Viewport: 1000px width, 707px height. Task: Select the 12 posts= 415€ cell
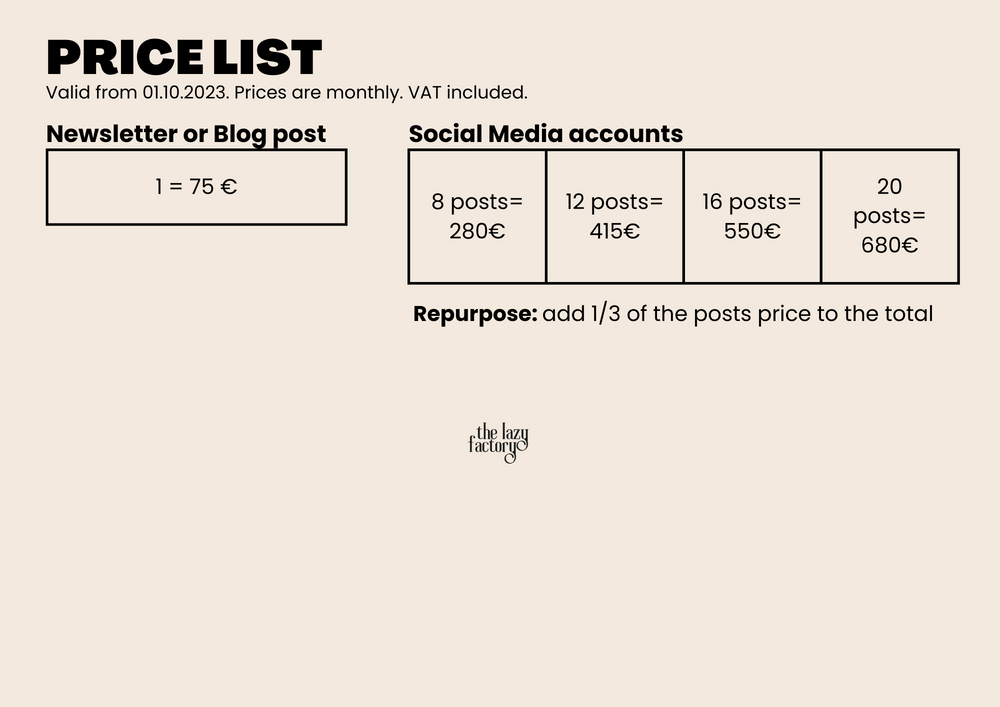click(615, 217)
